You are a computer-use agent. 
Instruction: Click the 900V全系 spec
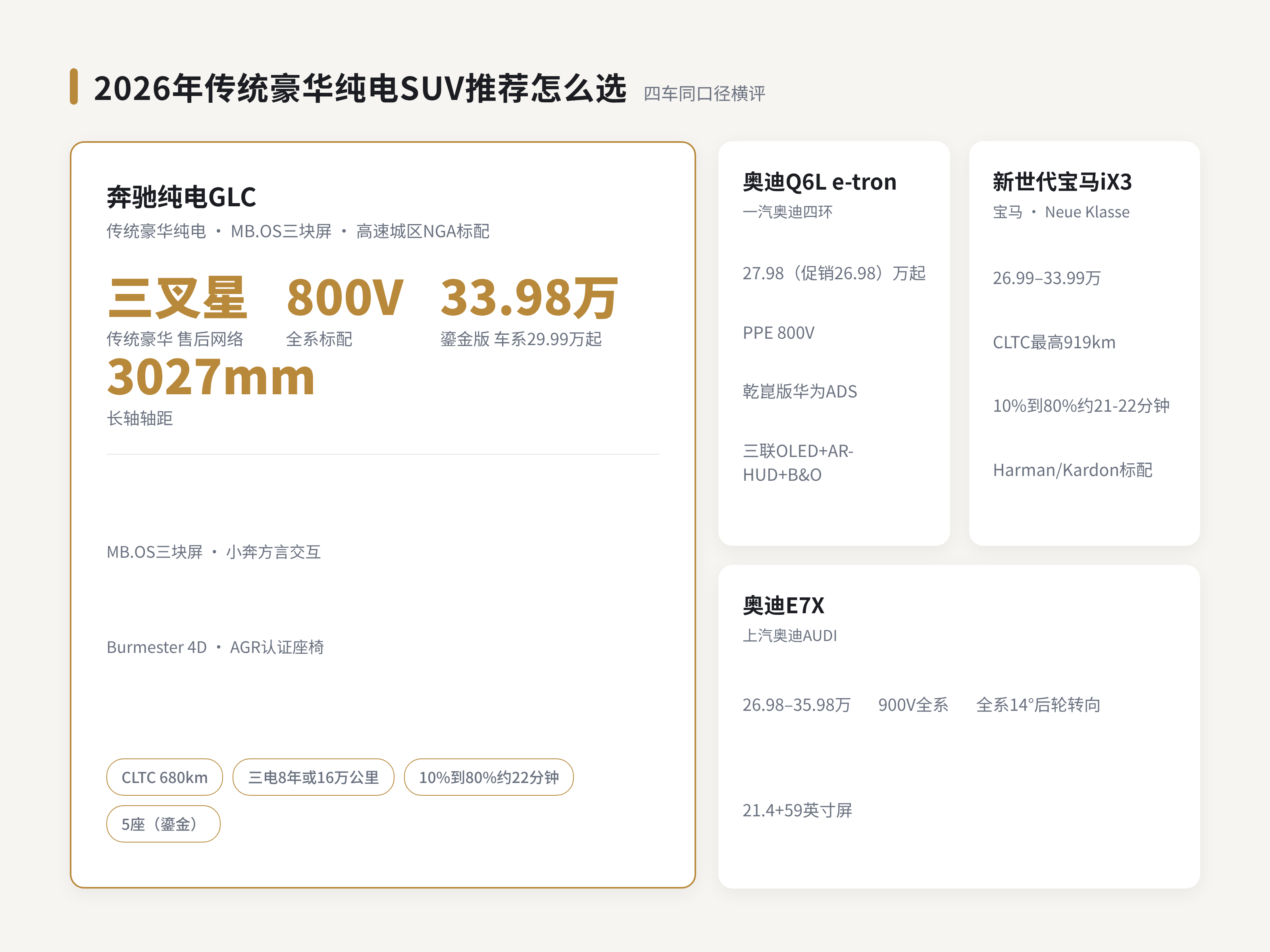913,704
